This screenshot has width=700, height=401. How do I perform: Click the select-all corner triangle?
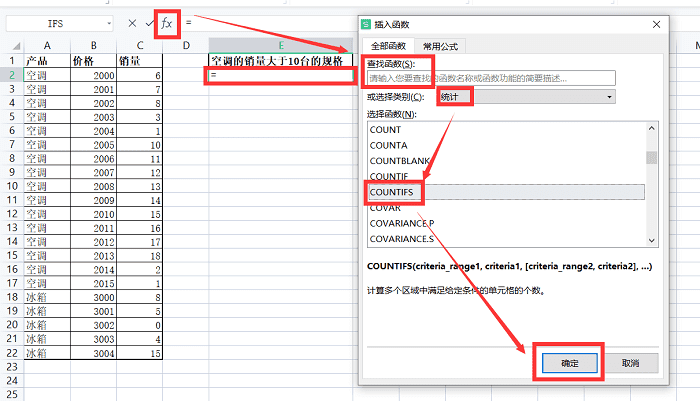[17, 46]
